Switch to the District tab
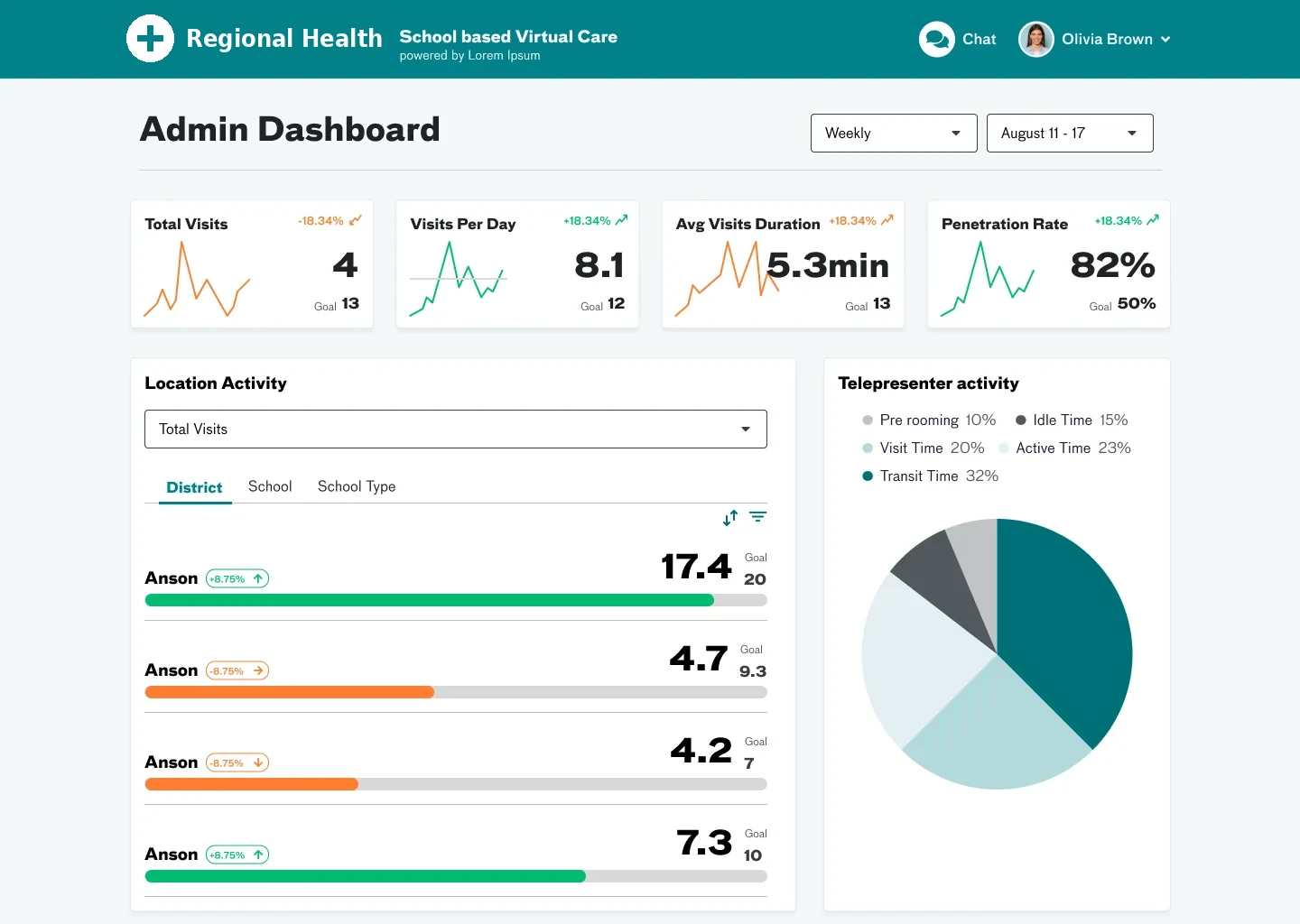 pyautogui.click(x=194, y=487)
